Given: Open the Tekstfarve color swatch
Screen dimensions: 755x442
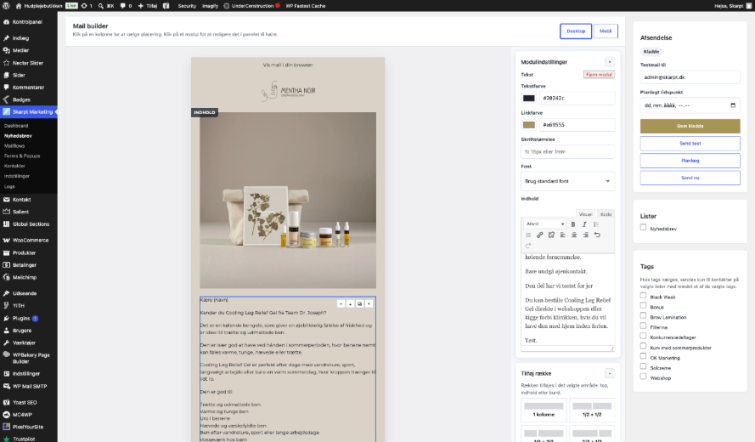Looking at the screenshot, I should point(529,98).
